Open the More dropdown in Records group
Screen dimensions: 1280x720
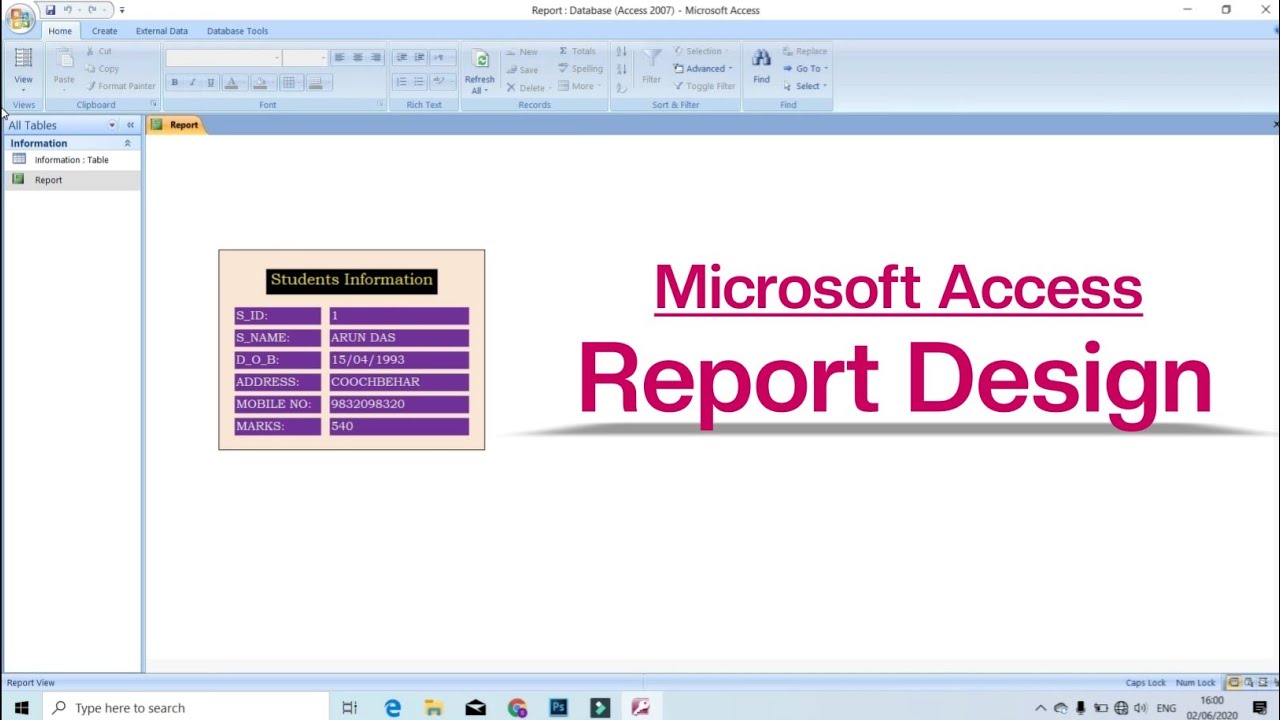[x=580, y=86]
